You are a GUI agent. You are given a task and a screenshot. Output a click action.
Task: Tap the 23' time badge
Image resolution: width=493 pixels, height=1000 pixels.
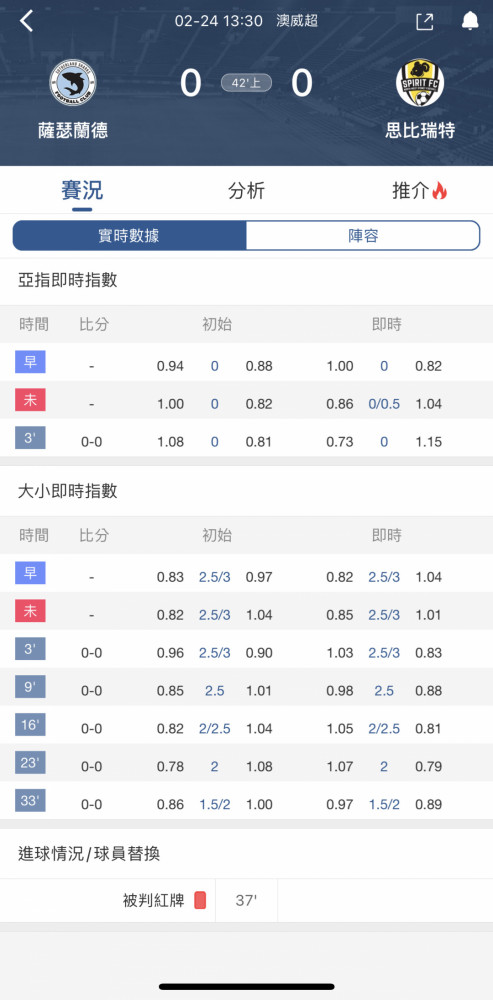(30, 763)
